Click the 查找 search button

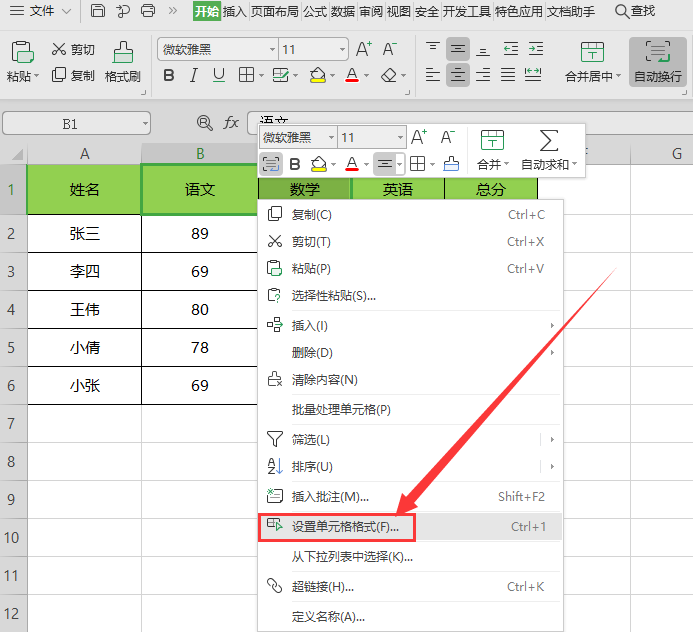pyautogui.click(x=635, y=11)
